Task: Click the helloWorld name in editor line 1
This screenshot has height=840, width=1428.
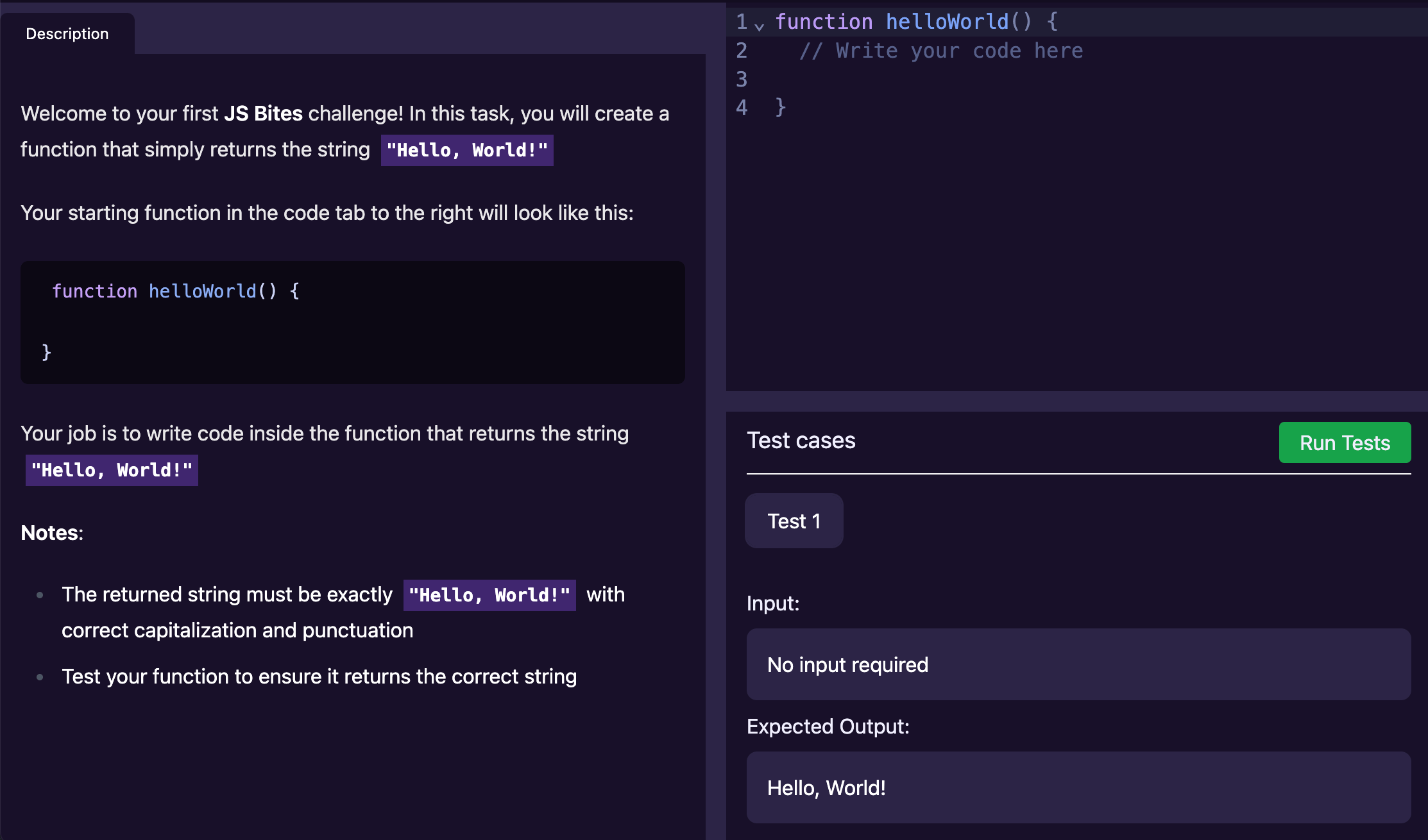Action: [947, 22]
